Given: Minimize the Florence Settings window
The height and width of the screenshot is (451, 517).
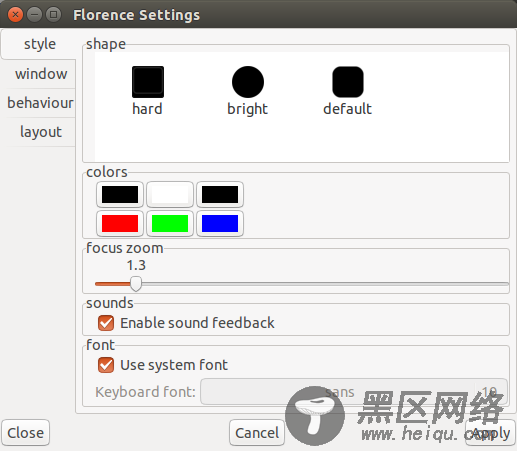Looking at the screenshot, I should [x=34, y=15].
